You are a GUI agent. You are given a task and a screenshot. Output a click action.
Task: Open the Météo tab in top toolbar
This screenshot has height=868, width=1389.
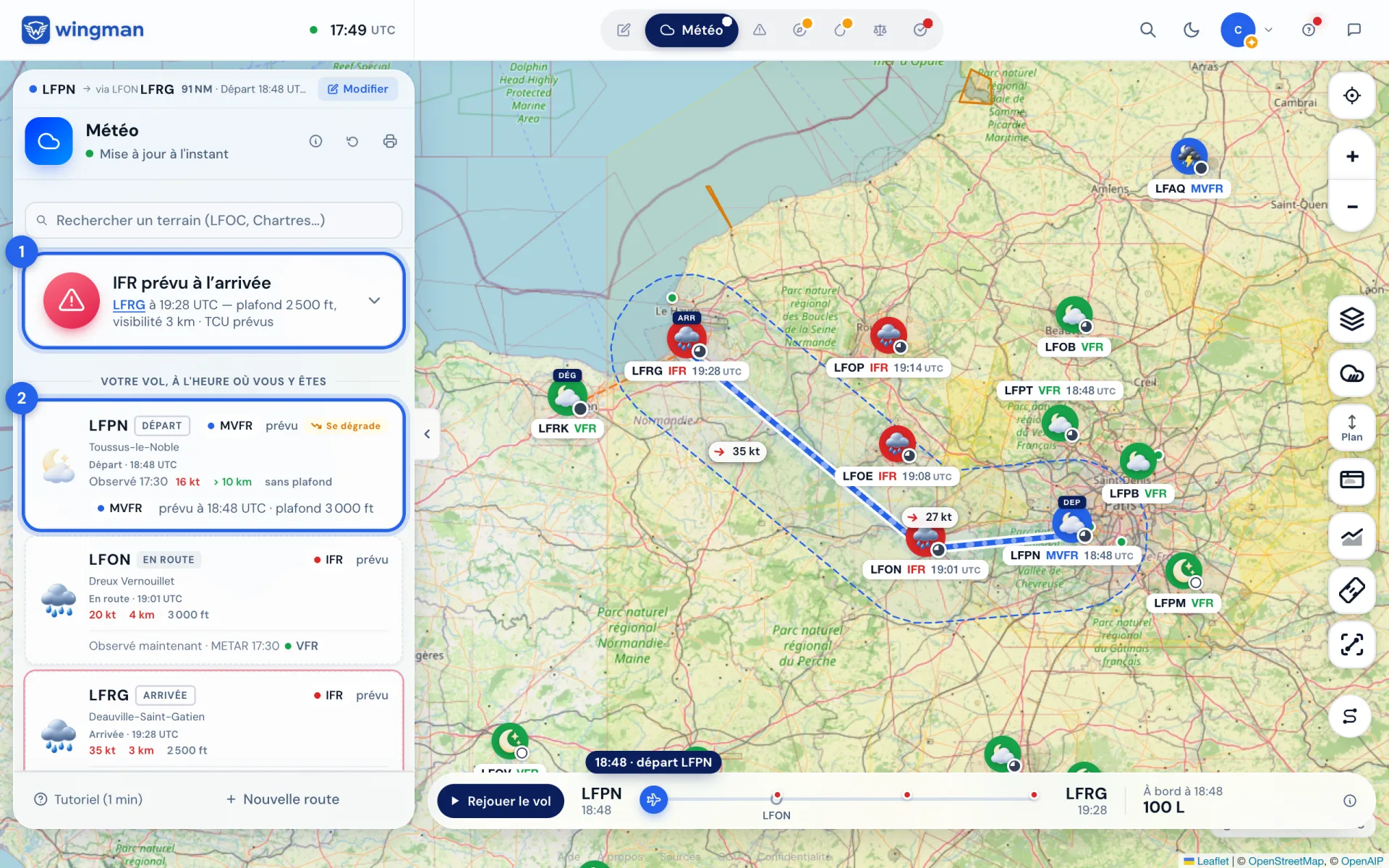point(691,30)
